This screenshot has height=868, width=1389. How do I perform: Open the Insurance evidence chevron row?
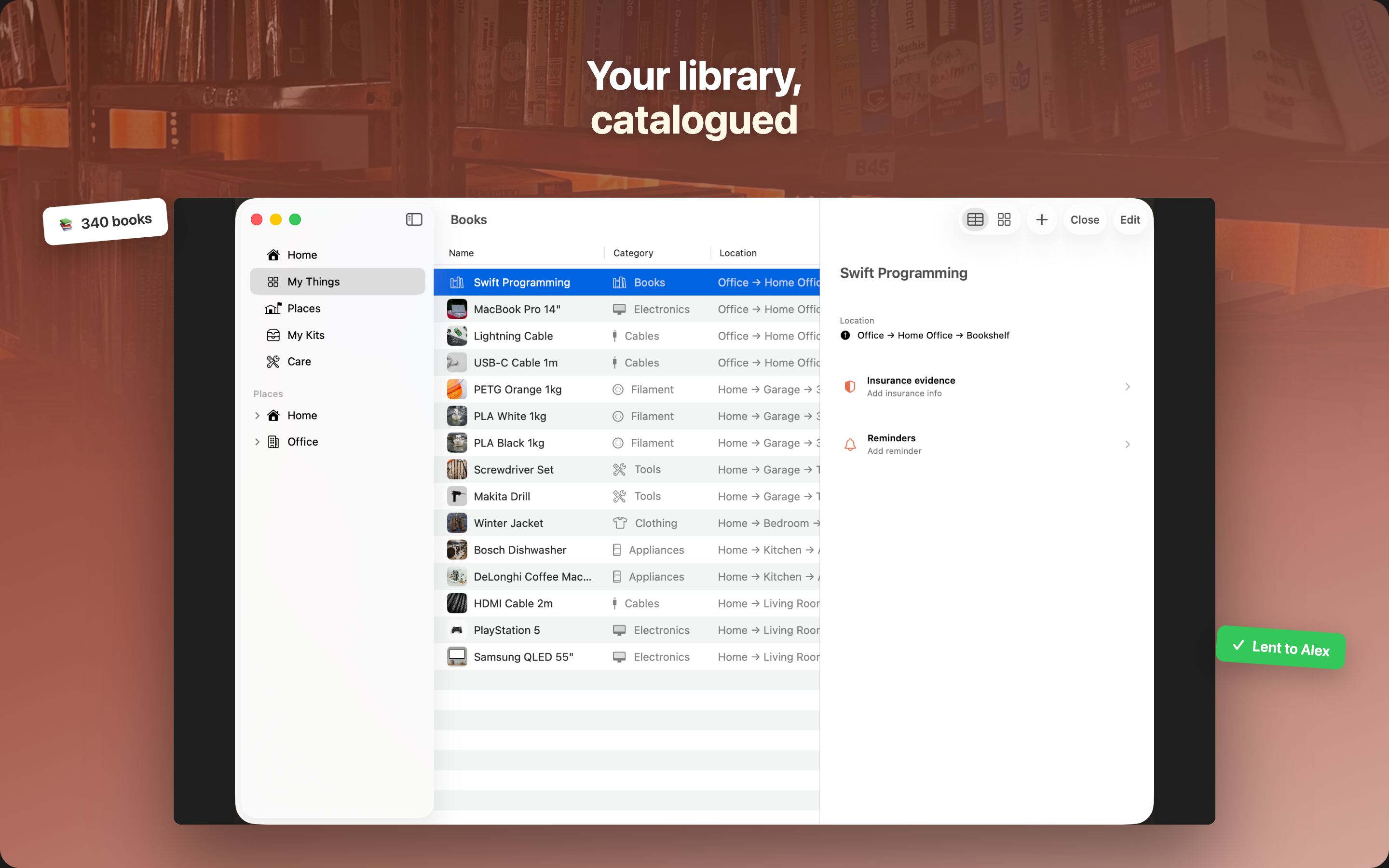[987, 386]
